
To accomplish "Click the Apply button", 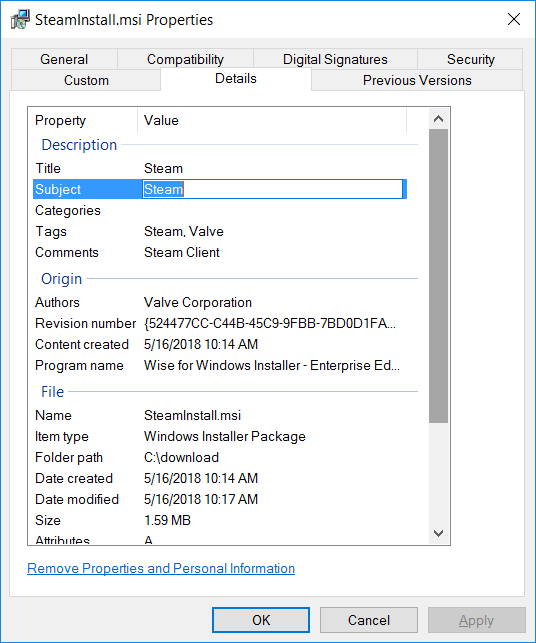I will coord(477,620).
